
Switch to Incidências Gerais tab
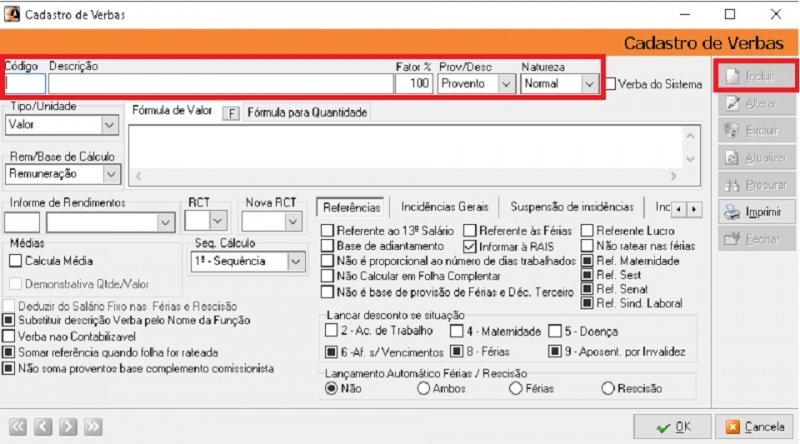pyautogui.click(x=444, y=207)
